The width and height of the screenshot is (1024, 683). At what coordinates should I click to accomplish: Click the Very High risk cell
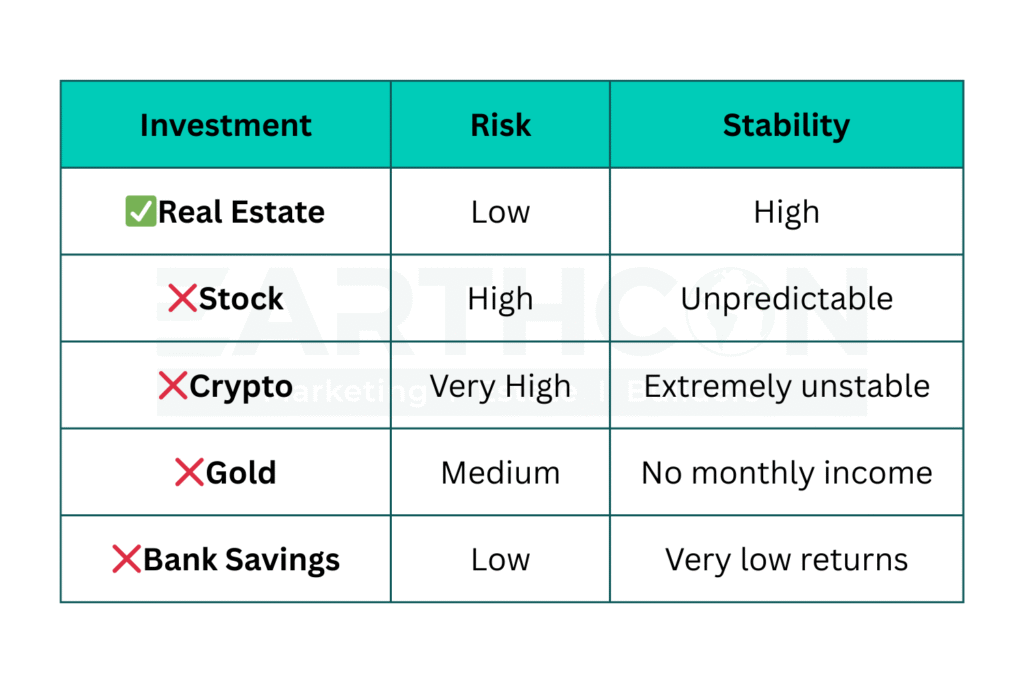(500, 386)
